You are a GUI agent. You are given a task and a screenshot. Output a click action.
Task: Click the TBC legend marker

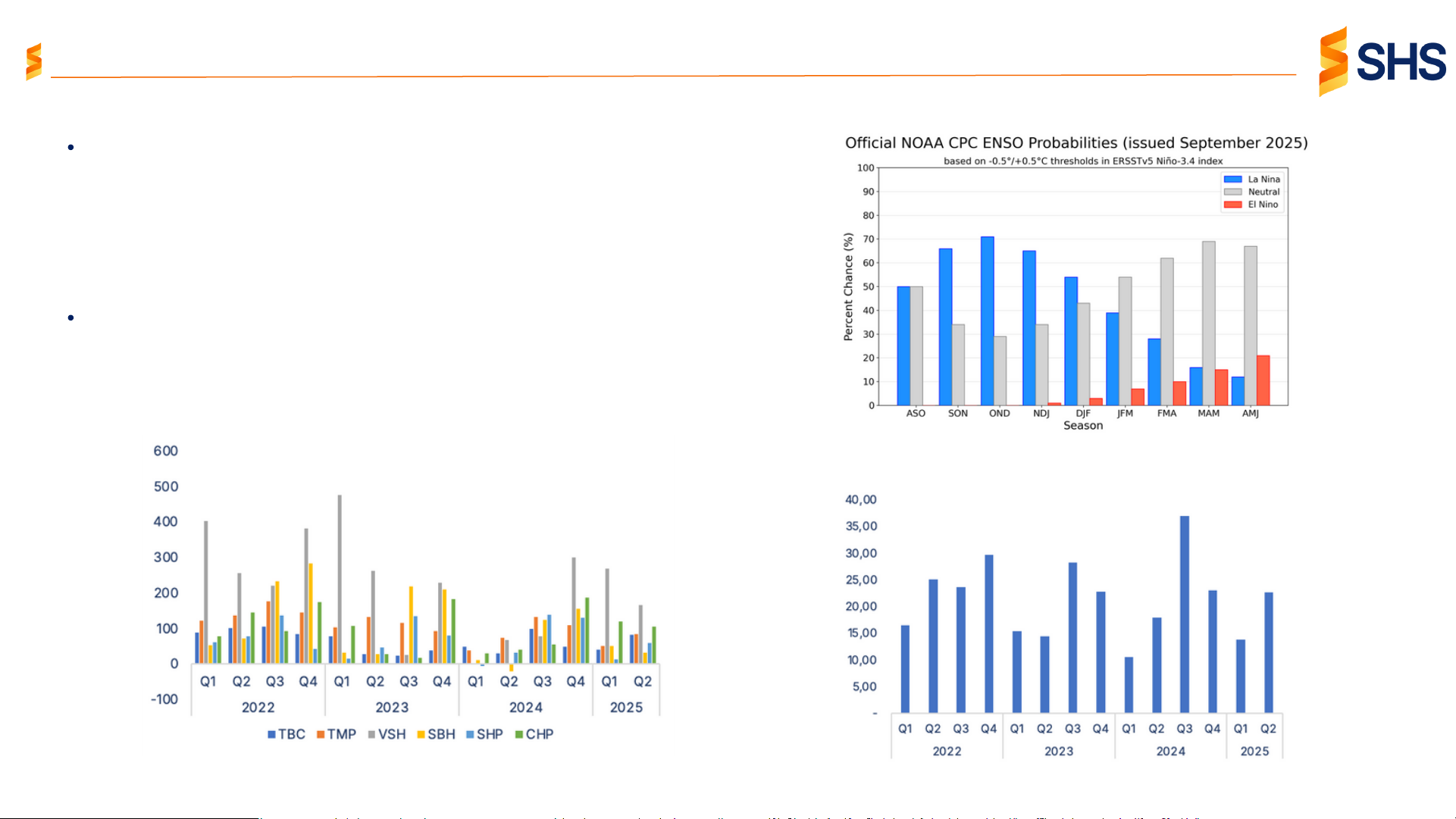[x=271, y=734]
